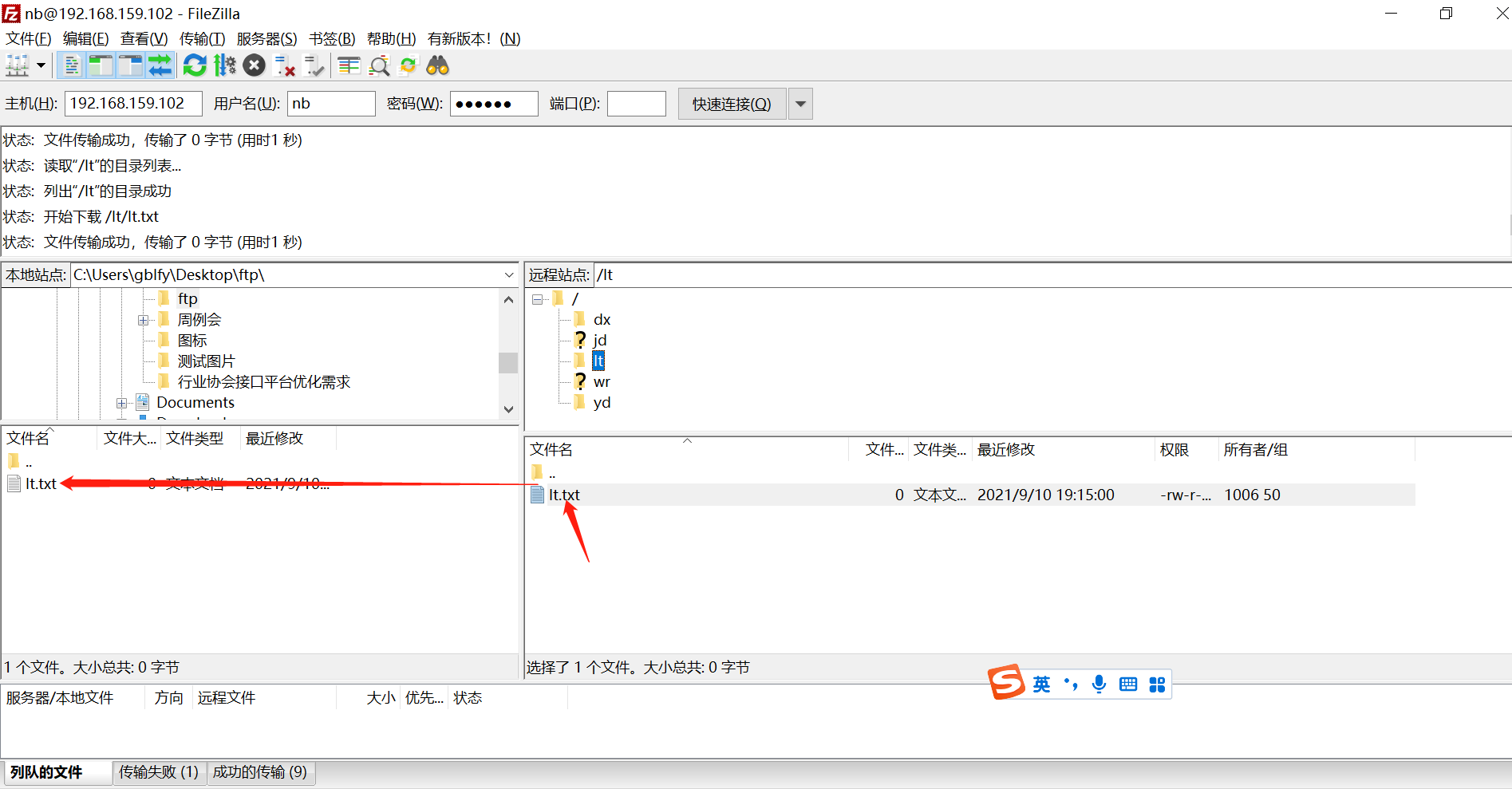Sort remote files by 所有者/组 column

pos(1317,450)
